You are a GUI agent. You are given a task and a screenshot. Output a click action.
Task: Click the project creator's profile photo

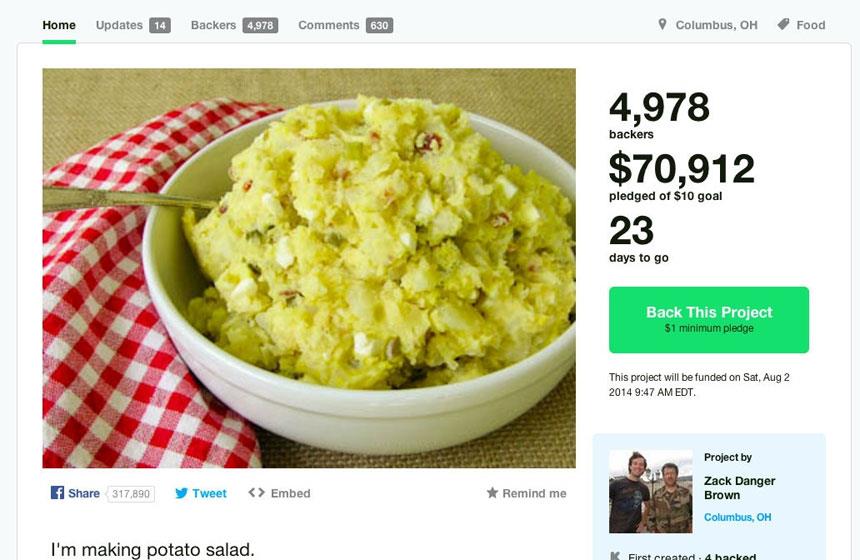650,491
